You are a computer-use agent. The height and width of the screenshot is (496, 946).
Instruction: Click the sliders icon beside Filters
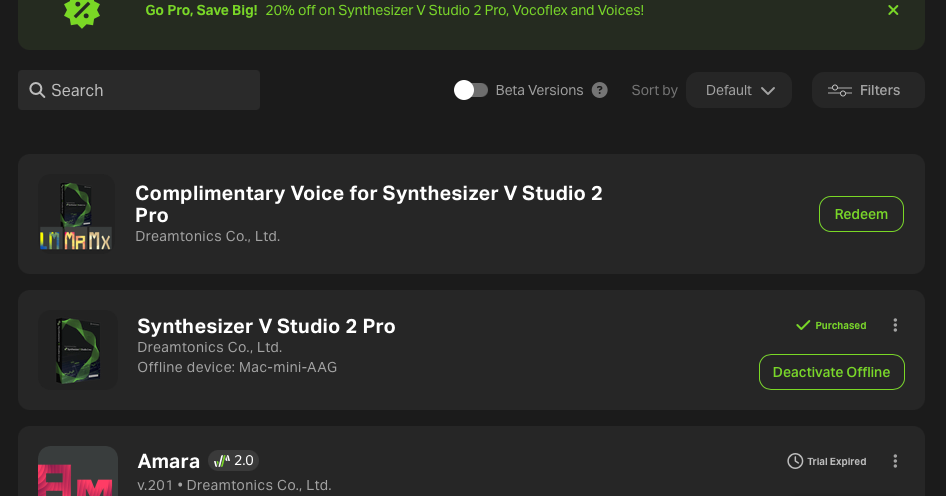pyautogui.click(x=839, y=91)
